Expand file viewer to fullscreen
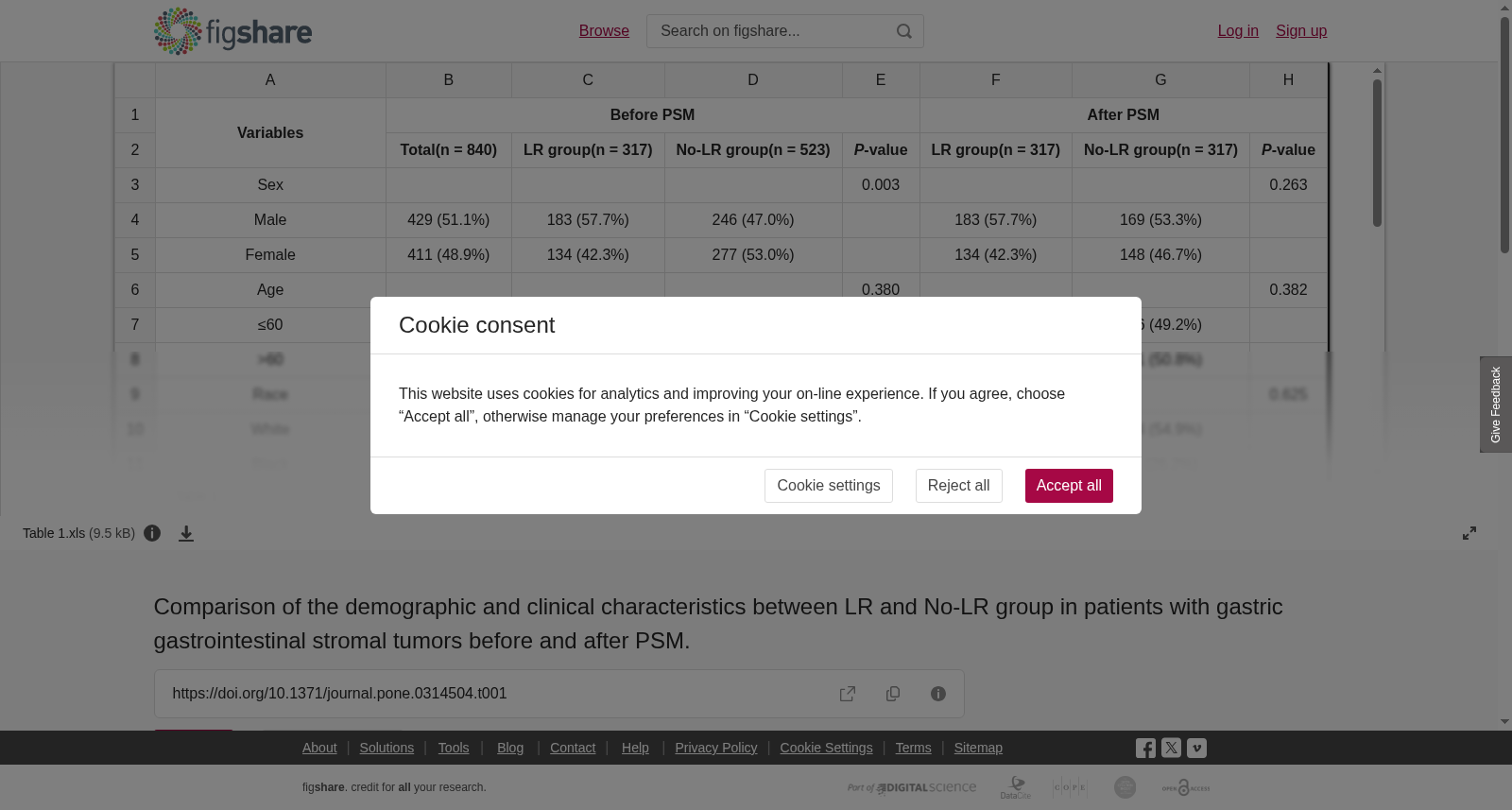 pos(1469,533)
